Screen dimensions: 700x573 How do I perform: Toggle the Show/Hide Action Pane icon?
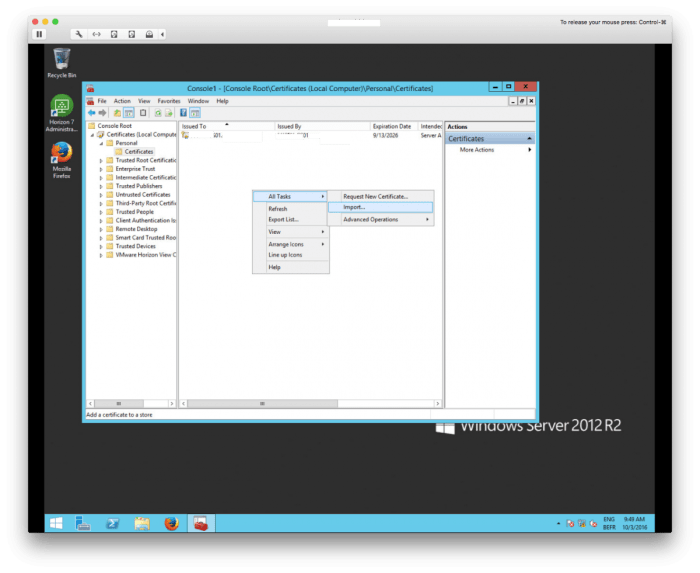click(196, 113)
